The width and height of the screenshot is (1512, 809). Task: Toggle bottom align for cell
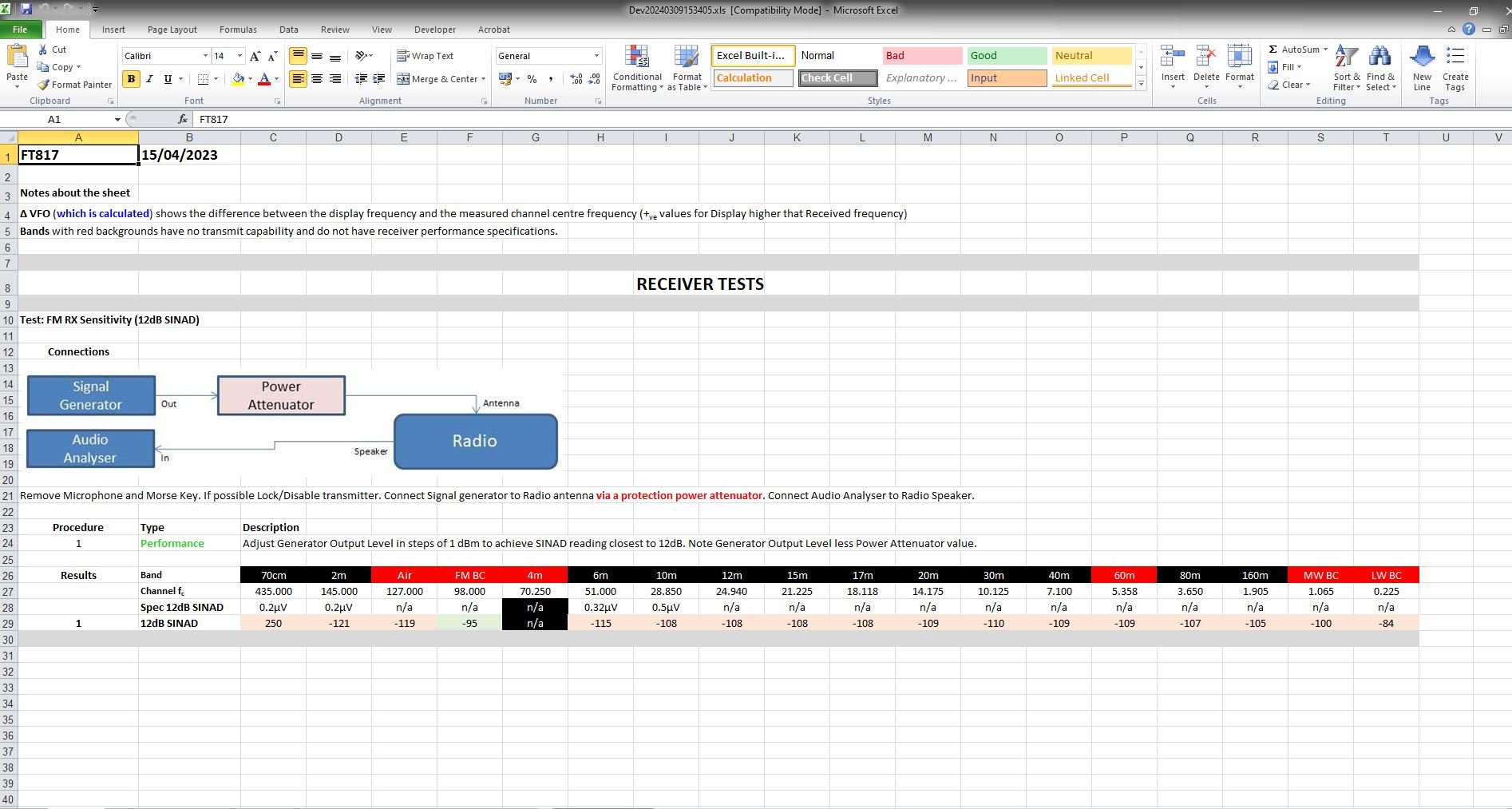pyautogui.click(x=335, y=56)
